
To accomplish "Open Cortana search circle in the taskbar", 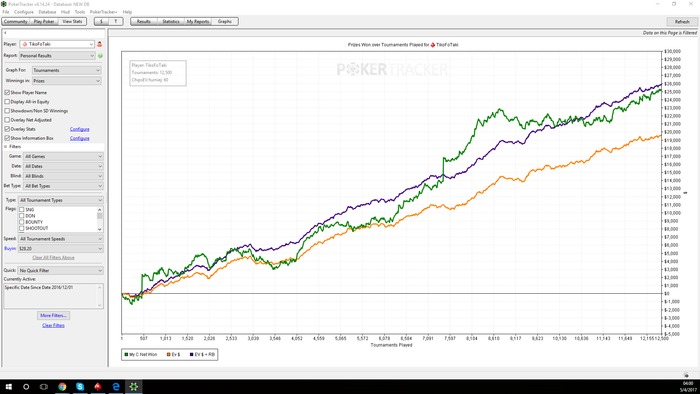I will (x=26, y=387).
